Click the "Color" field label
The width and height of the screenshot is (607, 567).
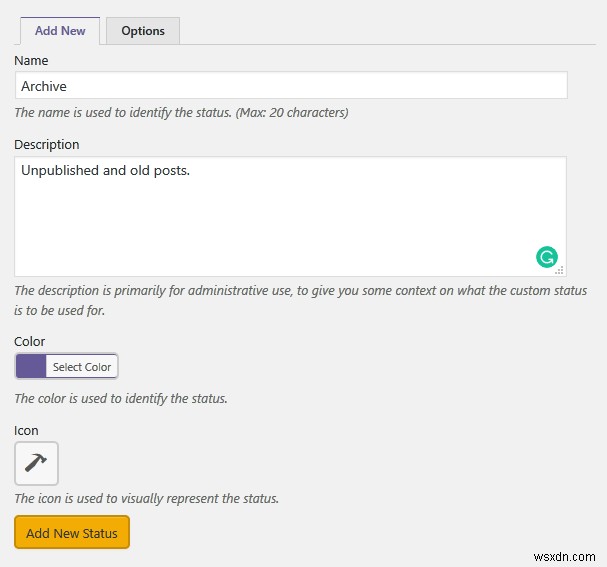[x=30, y=342]
